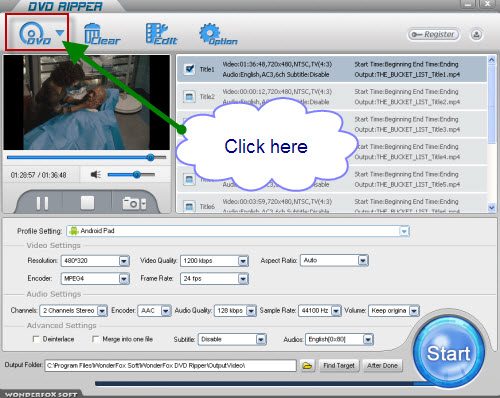Click the video preview thumbnail
Image resolution: width=500 pixels, height=398 pixels.
[x=86, y=102]
